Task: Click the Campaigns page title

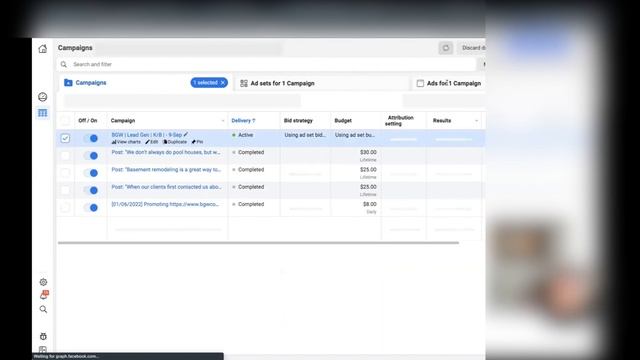Action: click(75, 48)
